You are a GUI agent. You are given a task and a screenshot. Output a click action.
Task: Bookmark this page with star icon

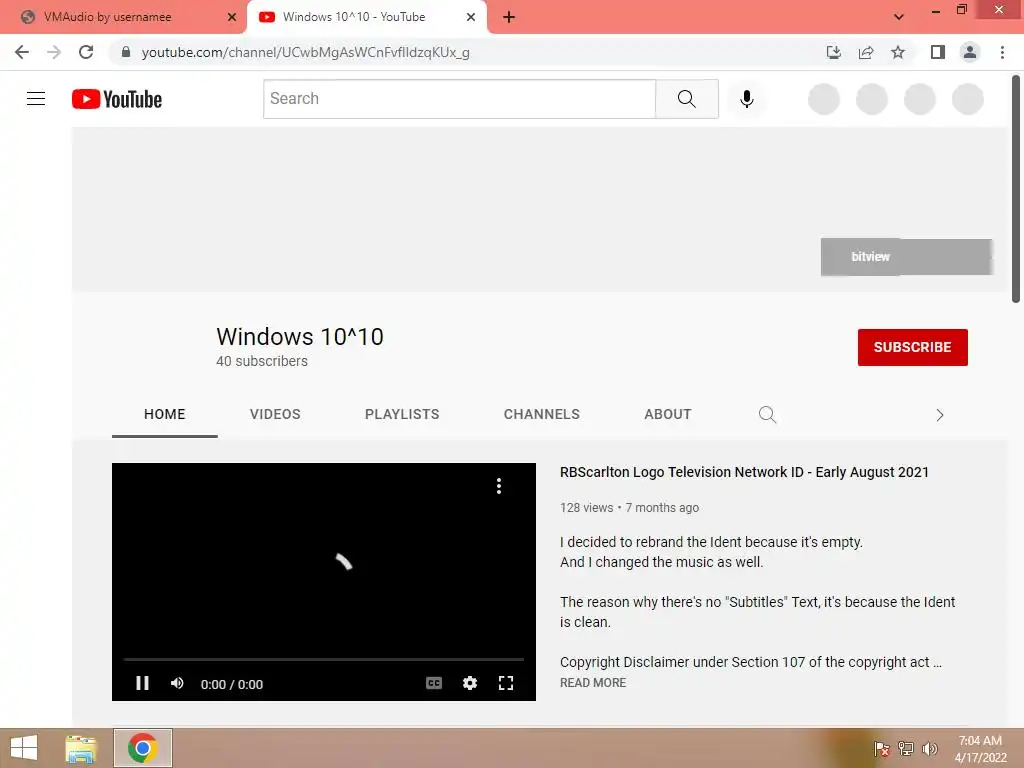(x=898, y=52)
